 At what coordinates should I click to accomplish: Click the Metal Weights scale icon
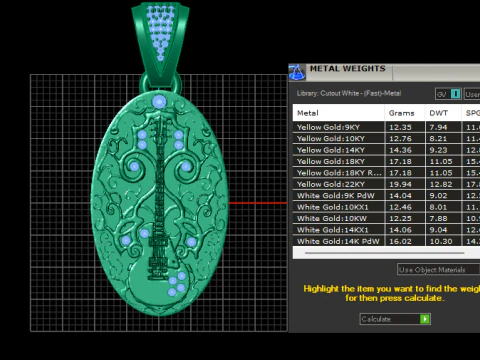[297, 72]
